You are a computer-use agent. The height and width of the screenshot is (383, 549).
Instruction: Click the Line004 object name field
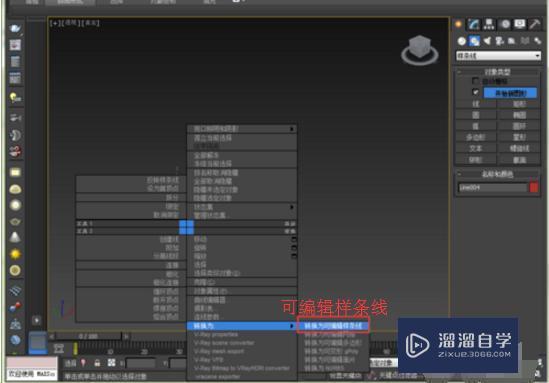[492, 188]
